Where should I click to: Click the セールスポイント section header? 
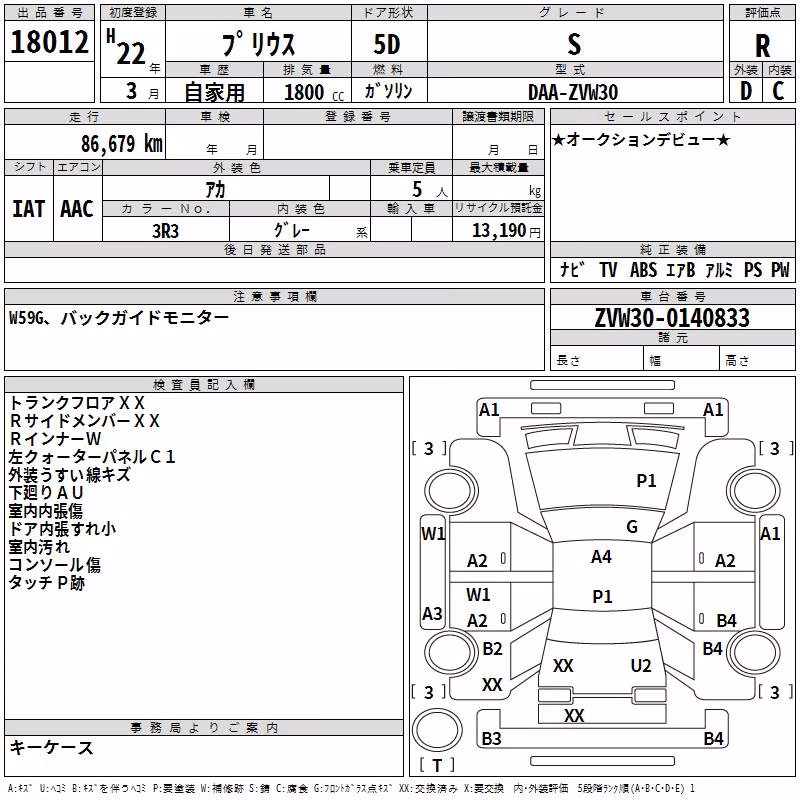tap(672, 117)
